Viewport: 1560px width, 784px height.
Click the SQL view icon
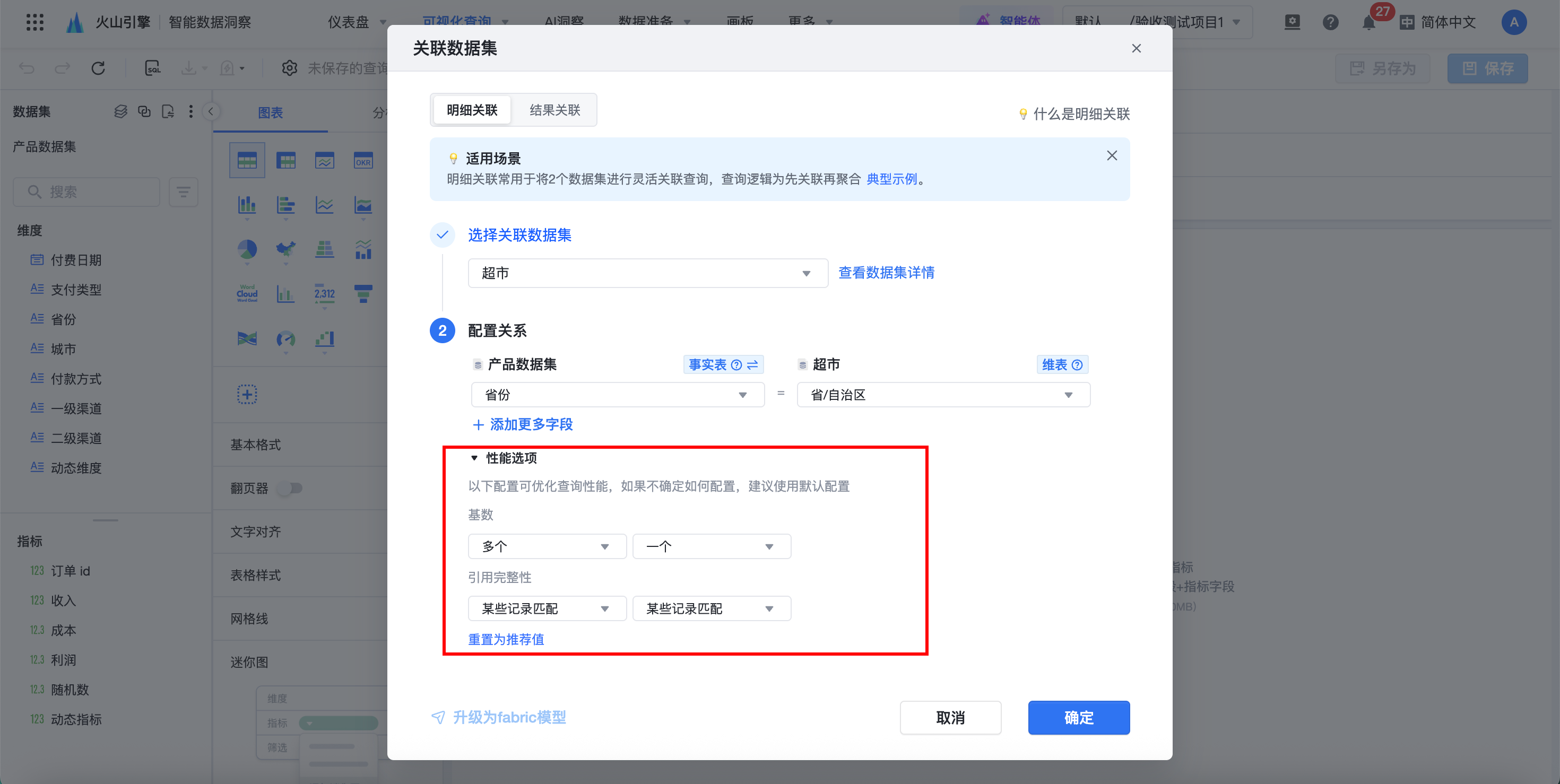click(153, 68)
